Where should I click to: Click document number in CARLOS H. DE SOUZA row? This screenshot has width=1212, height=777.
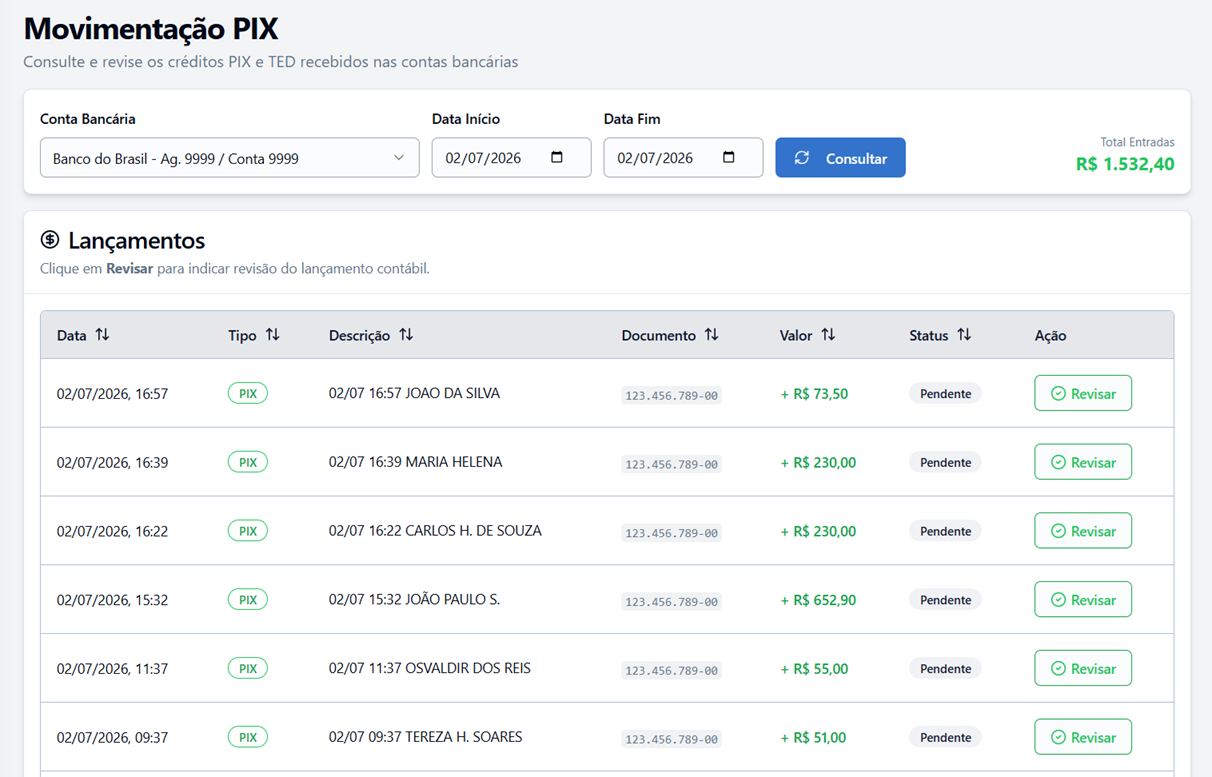coord(671,533)
